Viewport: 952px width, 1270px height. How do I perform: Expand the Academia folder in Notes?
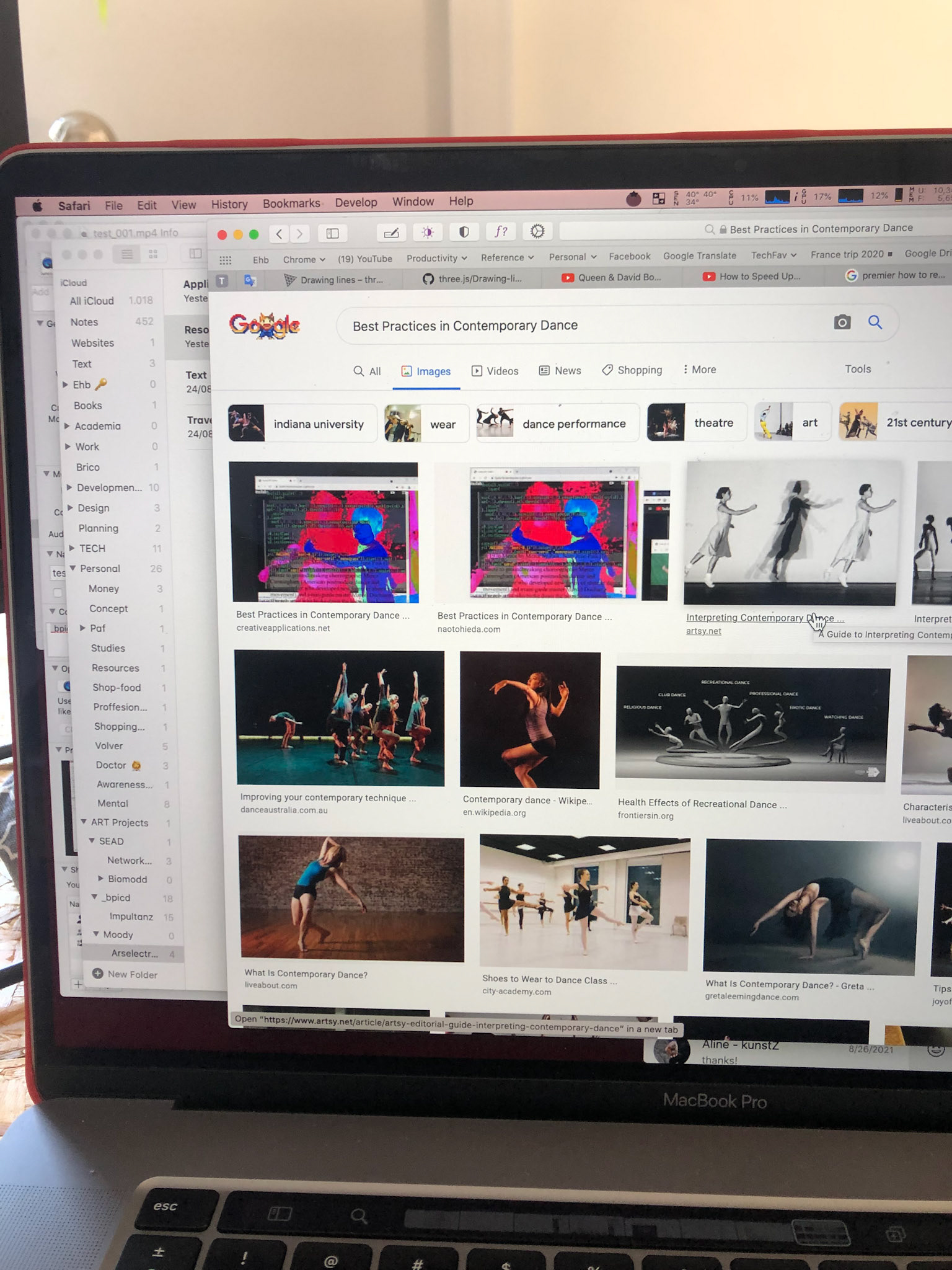point(68,426)
